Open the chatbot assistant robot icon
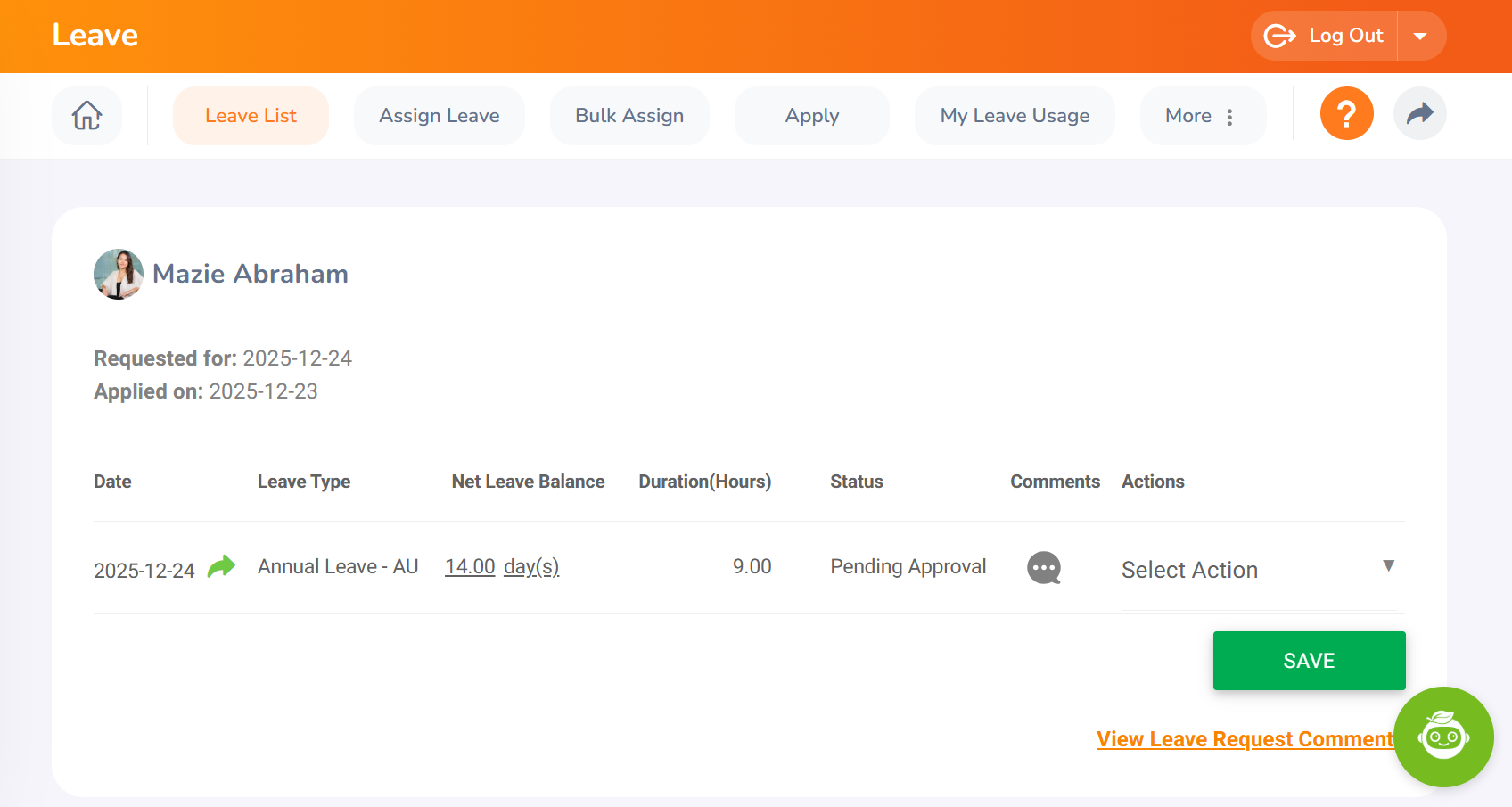Screen dimensions: 1512x807 [x=1443, y=737]
